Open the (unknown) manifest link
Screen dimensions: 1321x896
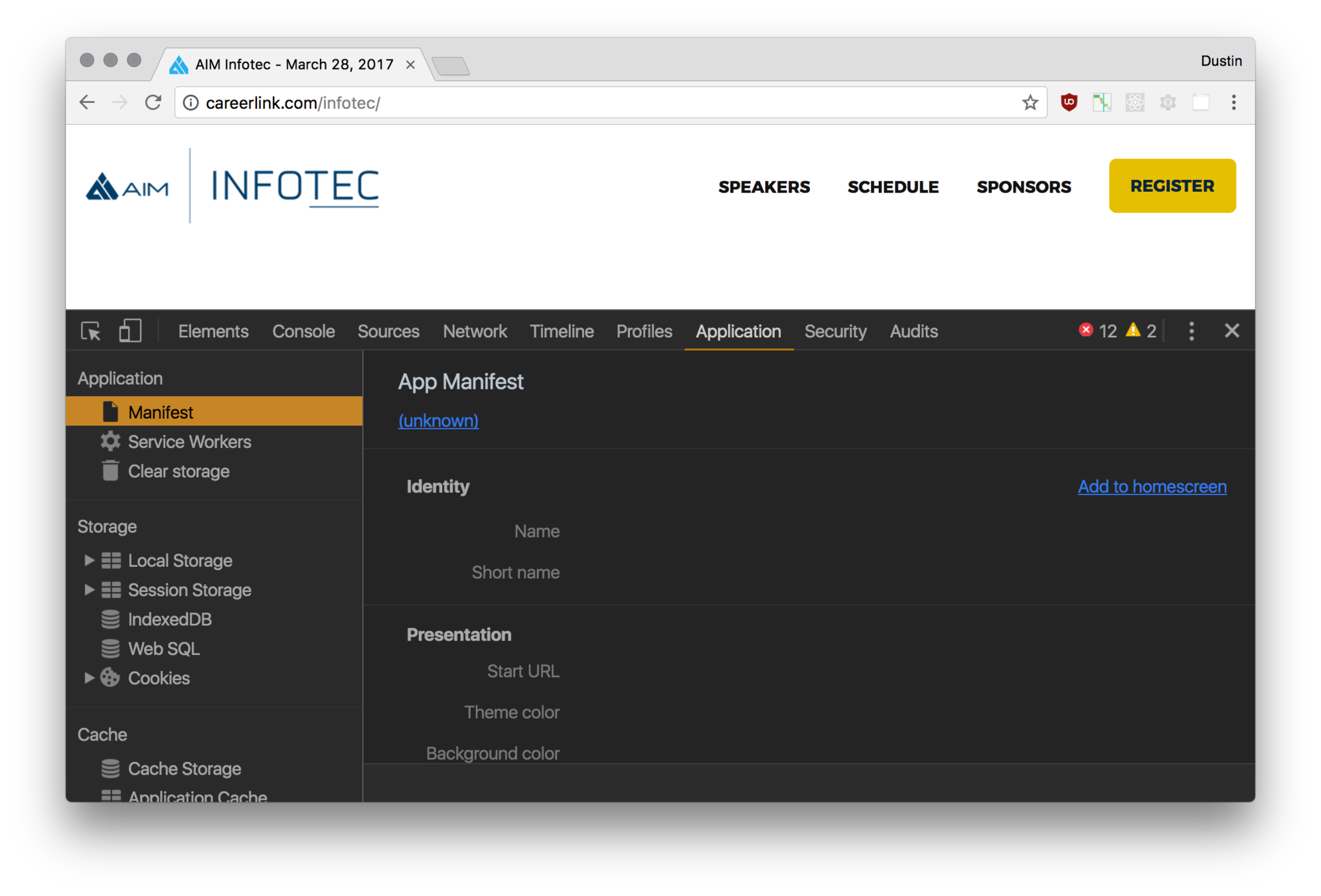pyautogui.click(x=438, y=421)
